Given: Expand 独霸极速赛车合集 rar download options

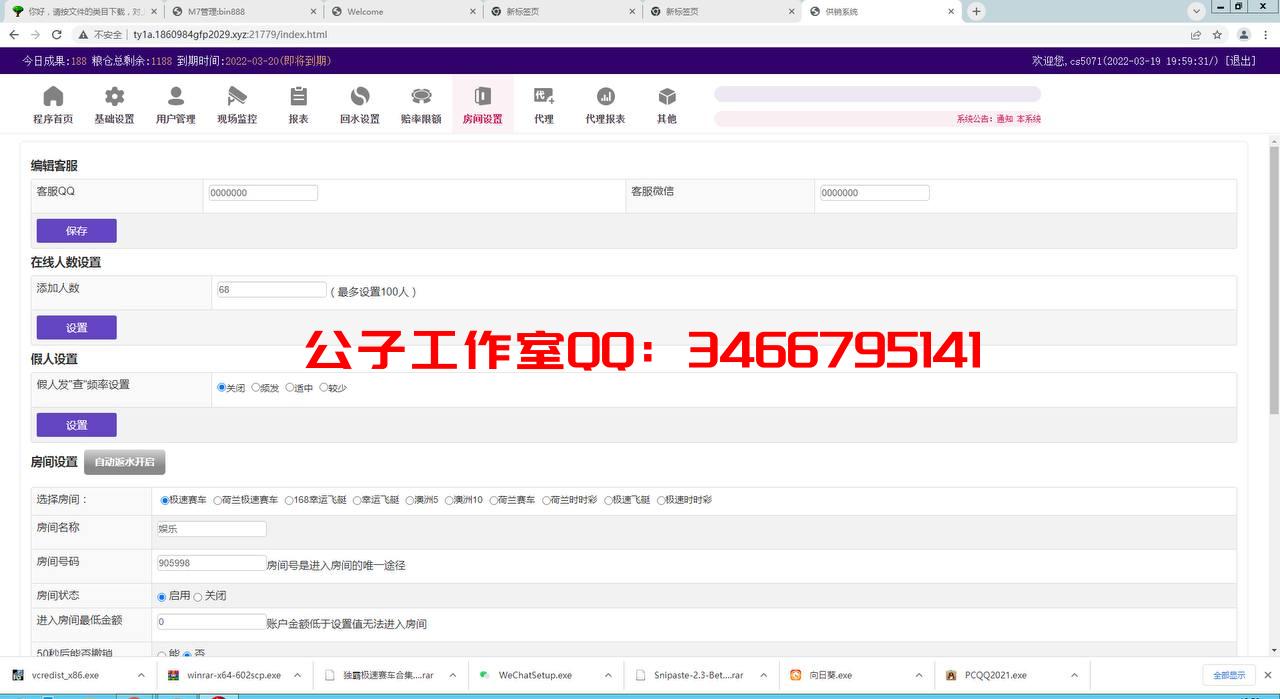Looking at the screenshot, I should pyautogui.click(x=452, y=675).
